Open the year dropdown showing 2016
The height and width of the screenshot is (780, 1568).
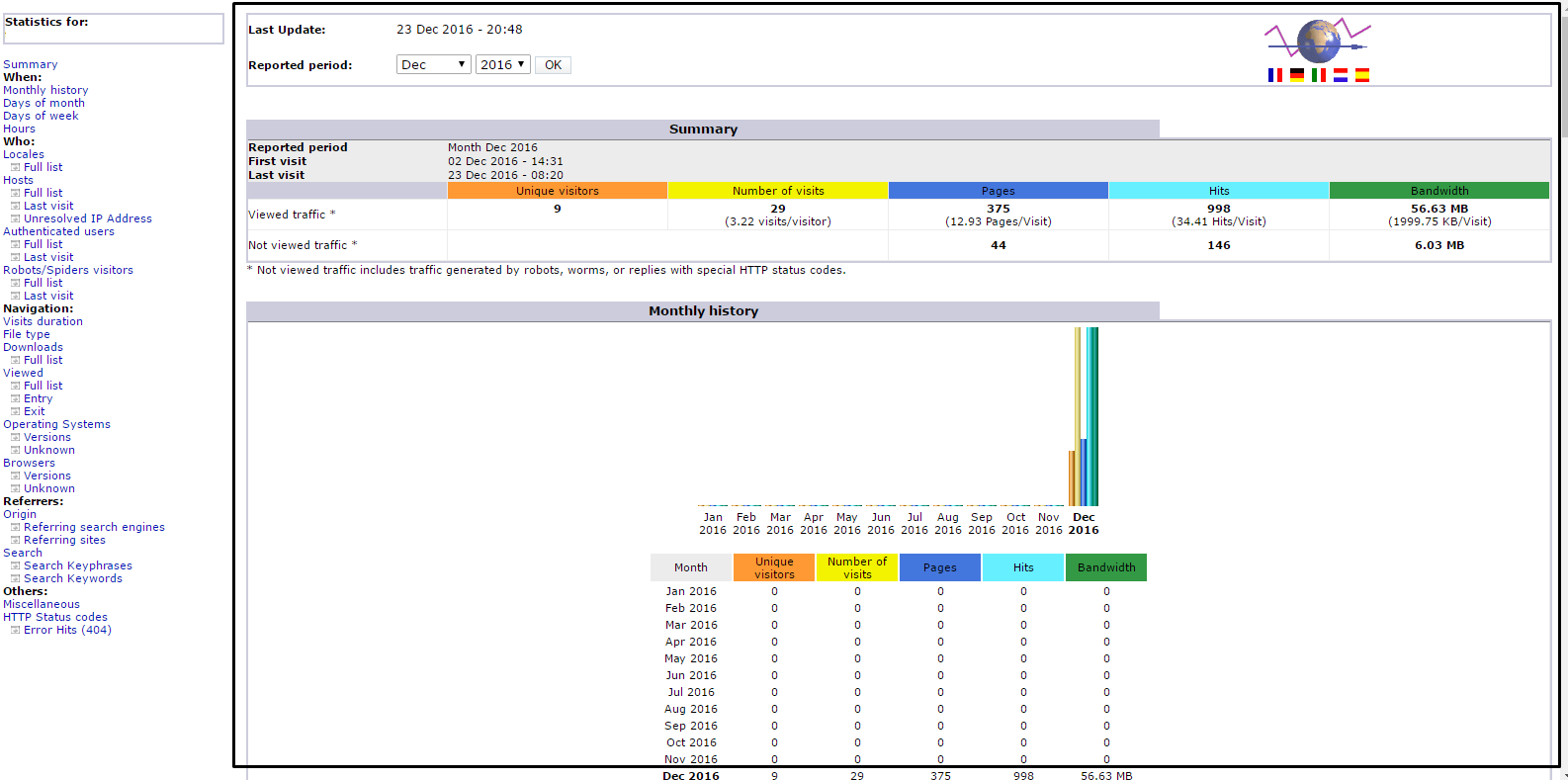coord(502,65)
